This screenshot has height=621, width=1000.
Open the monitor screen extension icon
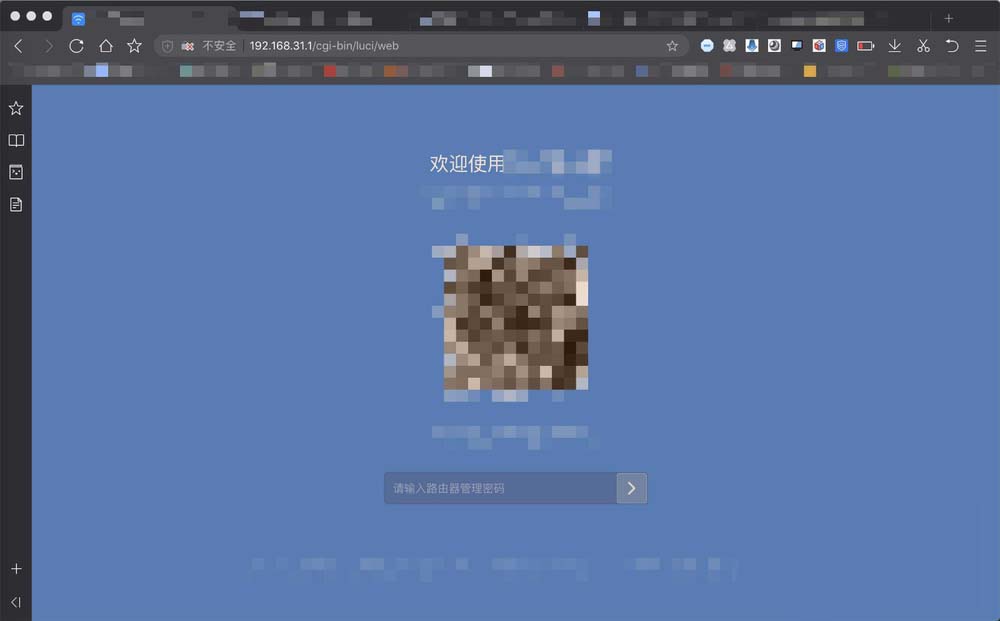coord(797,45)
